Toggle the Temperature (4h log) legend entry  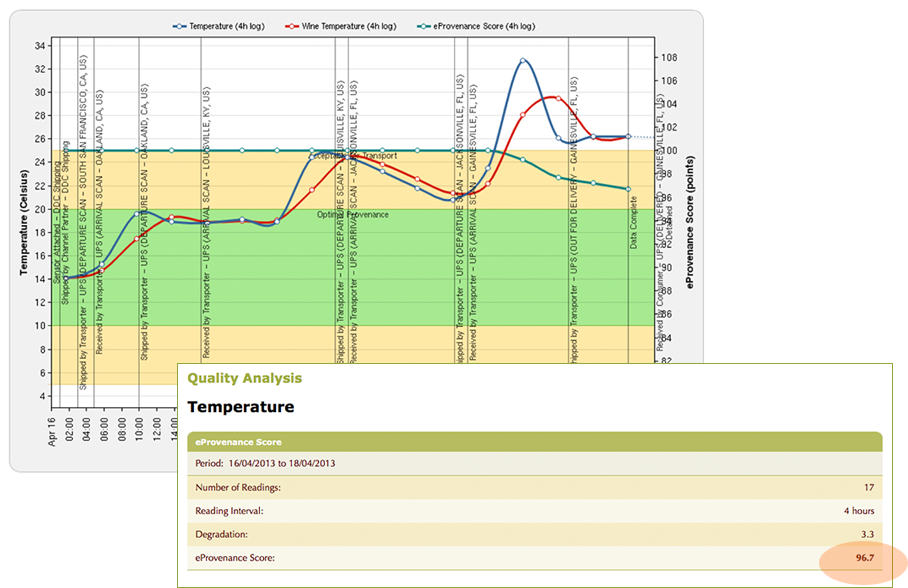point(219,26)
